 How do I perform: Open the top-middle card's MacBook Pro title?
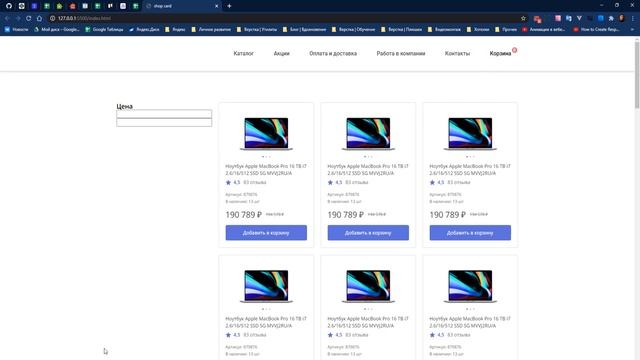click(368, 170)
